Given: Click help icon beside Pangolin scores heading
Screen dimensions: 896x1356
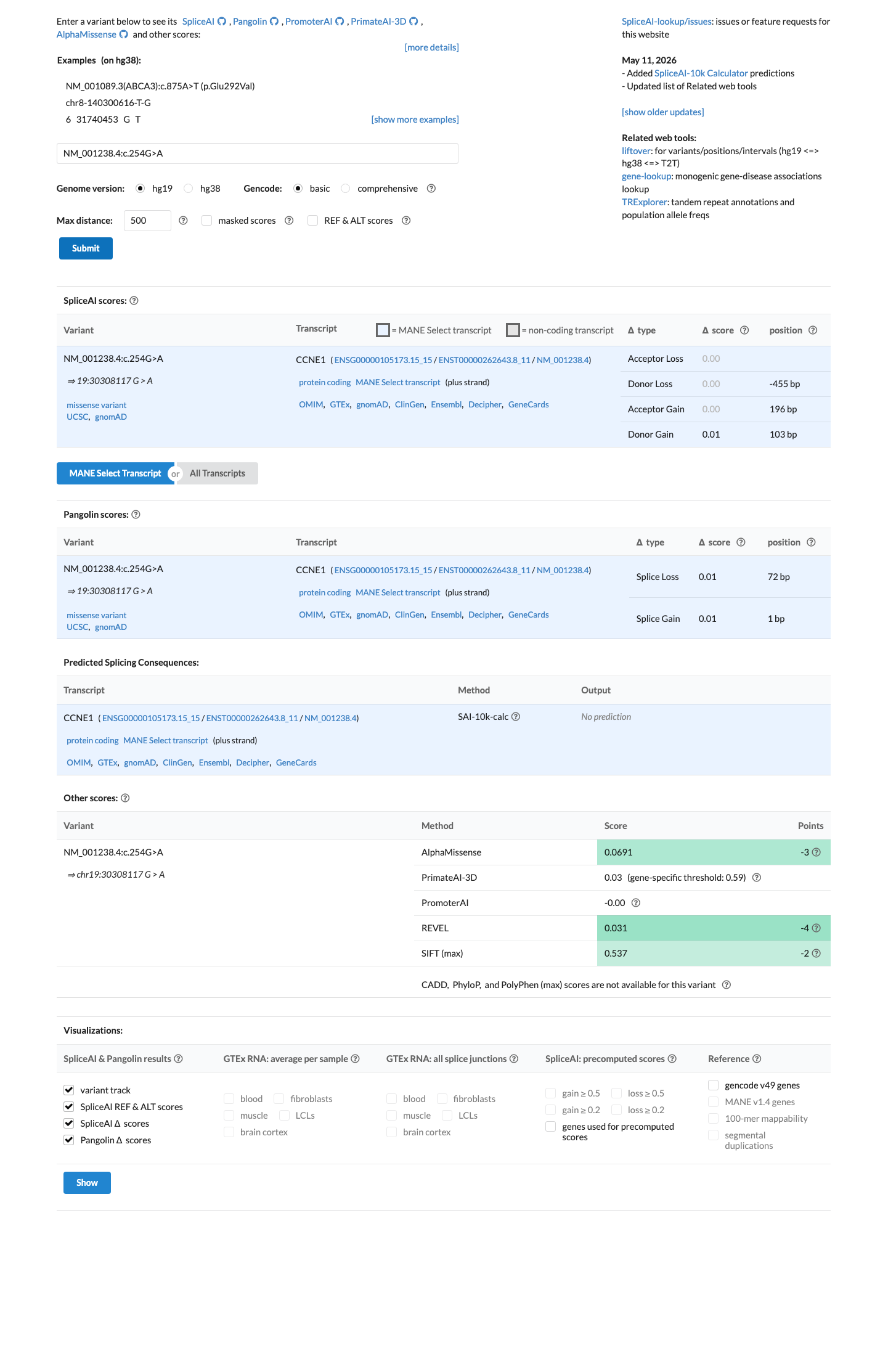Looking at the screenshot, I should coord(136,515).
